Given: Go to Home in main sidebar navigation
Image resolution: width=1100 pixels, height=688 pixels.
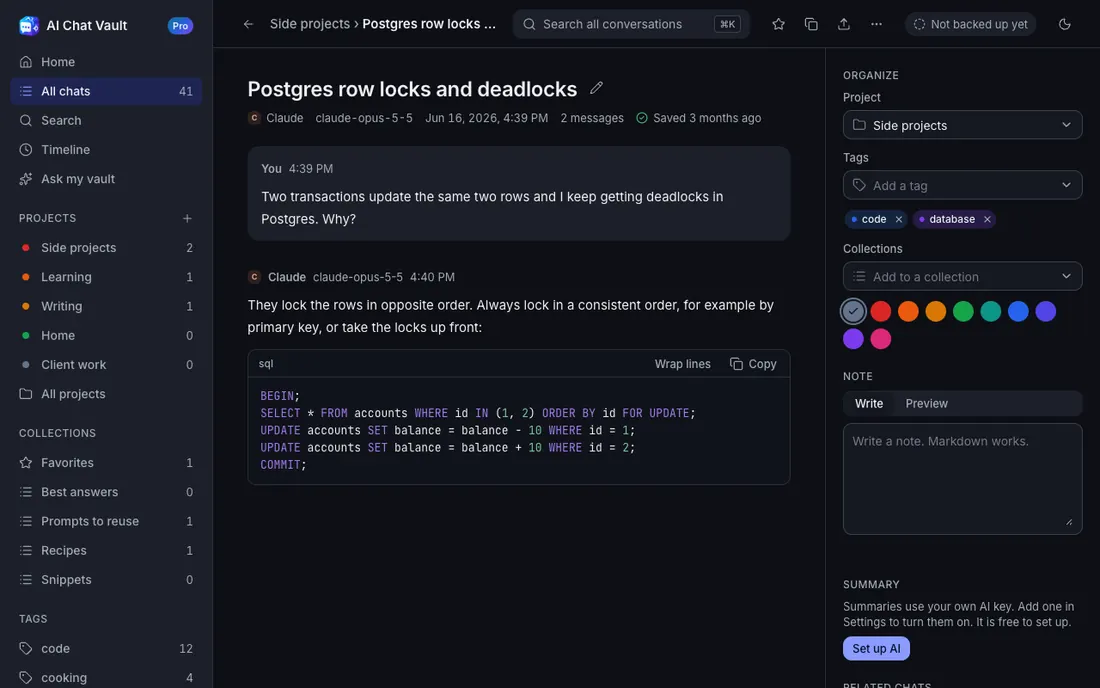Looking at the screenshot, I should pos(106,62).
